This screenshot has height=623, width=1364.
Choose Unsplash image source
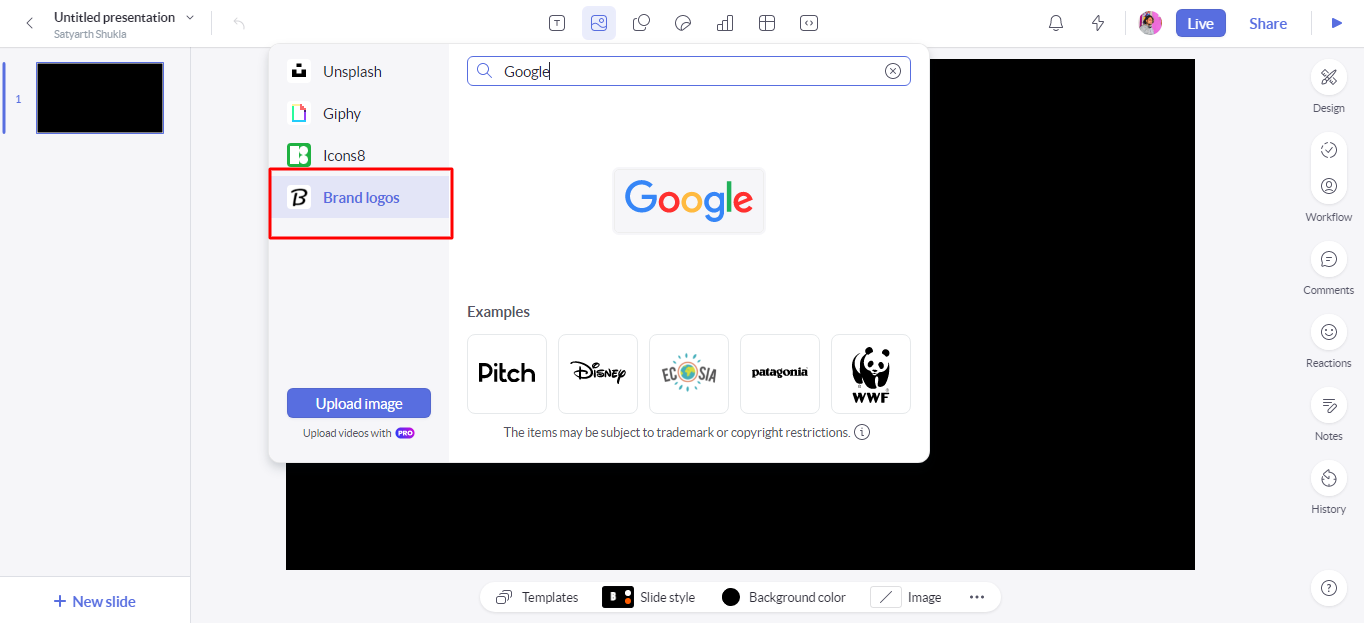click(x=359, y=71)
